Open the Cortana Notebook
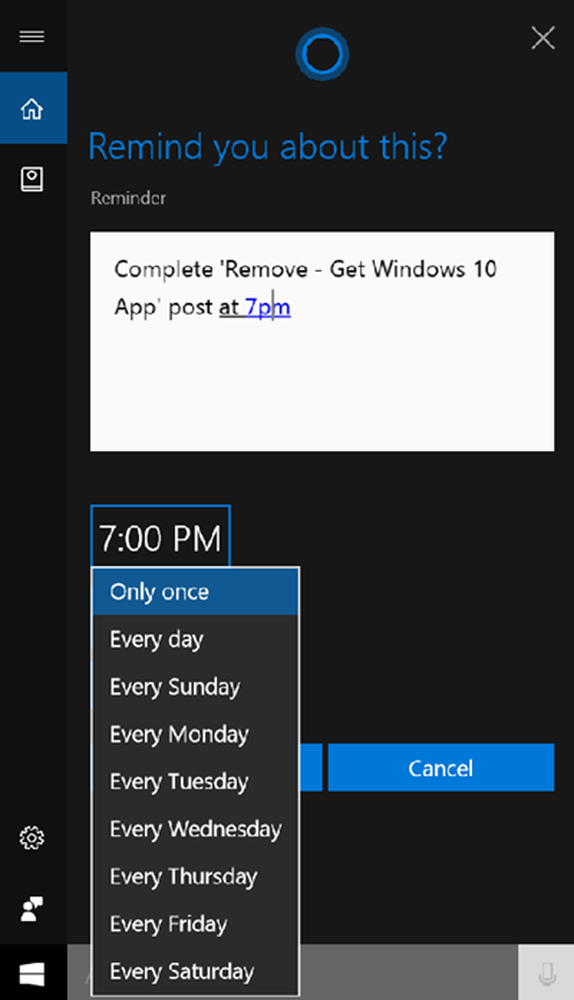 pyautogui.click(x=32, y=179)
